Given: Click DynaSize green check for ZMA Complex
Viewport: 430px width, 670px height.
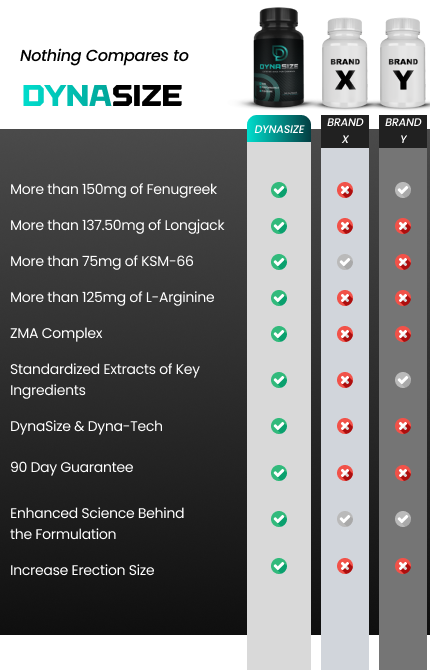Looking at the screenshot, I should tap(279, 333).
